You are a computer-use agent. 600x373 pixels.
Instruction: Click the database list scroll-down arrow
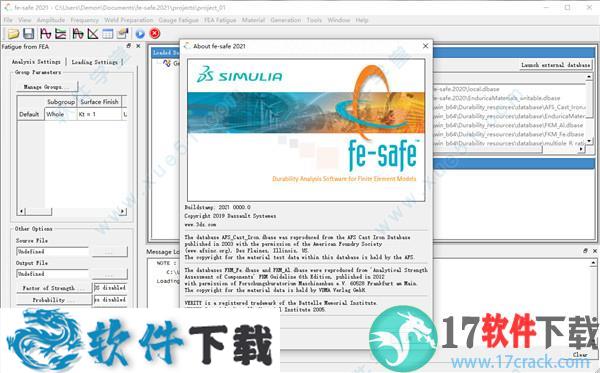pos(589,141)
